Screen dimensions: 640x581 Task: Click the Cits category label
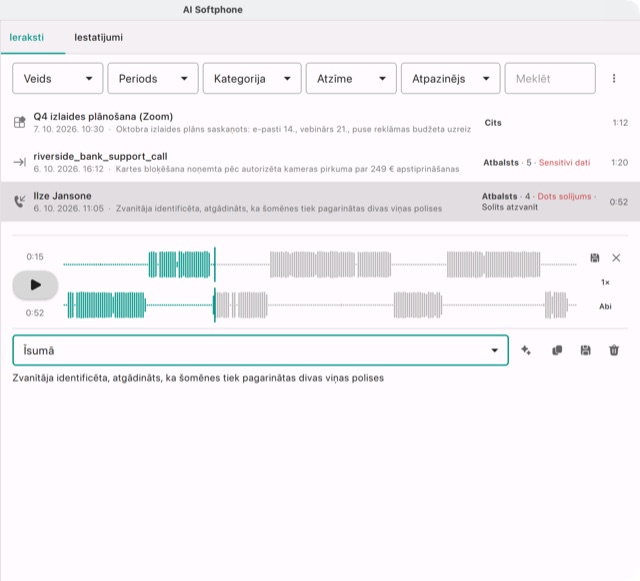493,123
